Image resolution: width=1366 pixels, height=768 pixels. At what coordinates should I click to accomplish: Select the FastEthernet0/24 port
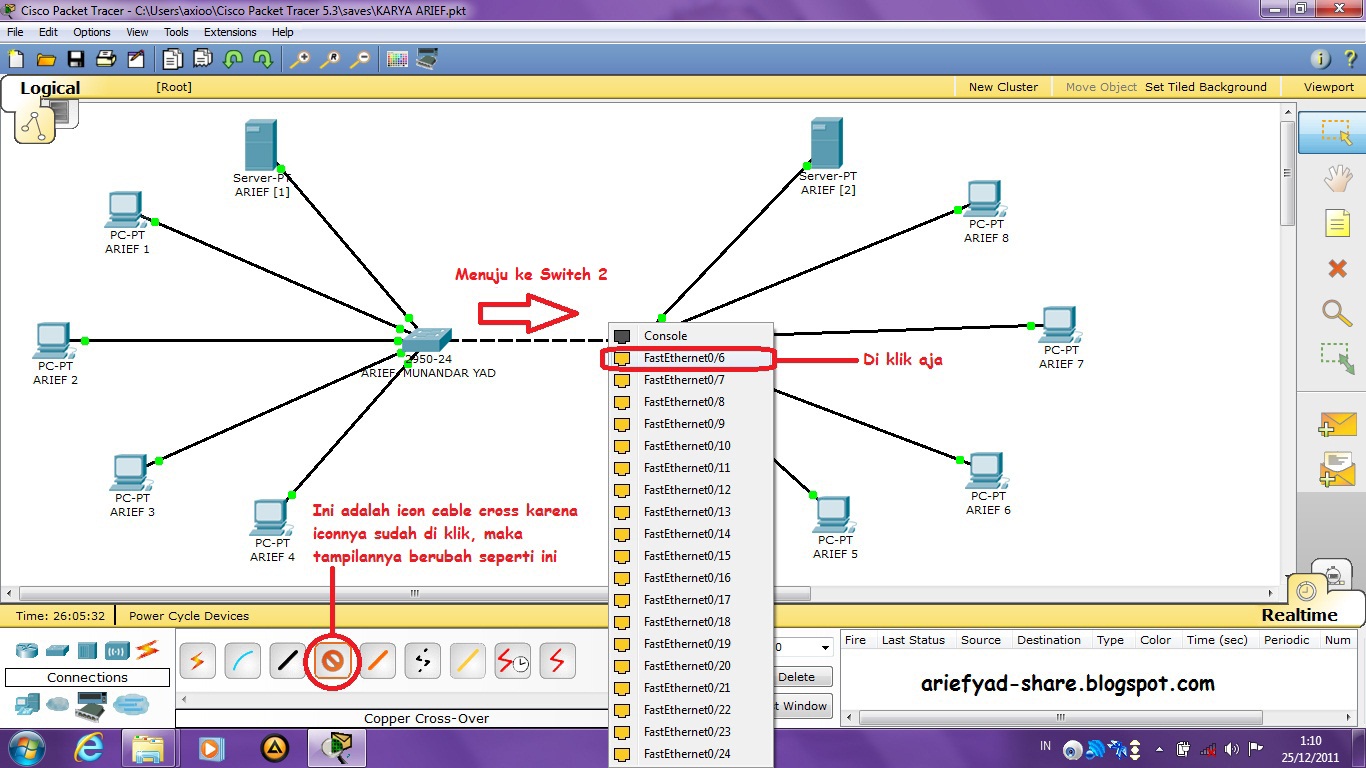(691, 754)
